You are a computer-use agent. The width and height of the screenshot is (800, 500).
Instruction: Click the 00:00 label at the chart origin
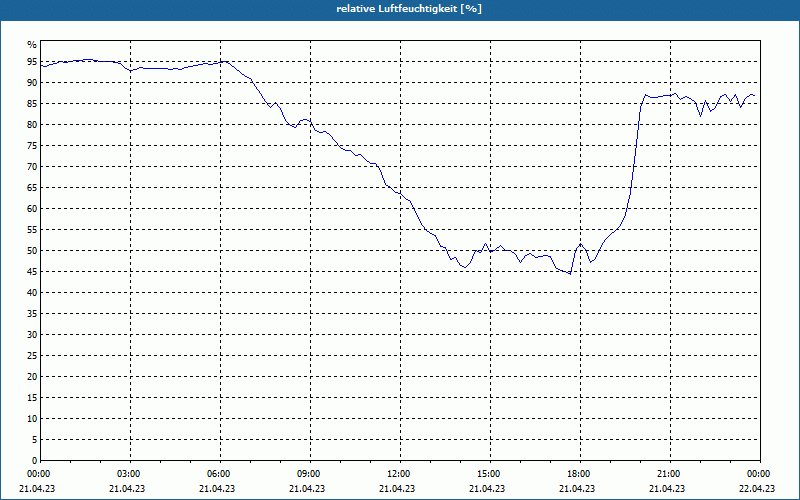40,474
